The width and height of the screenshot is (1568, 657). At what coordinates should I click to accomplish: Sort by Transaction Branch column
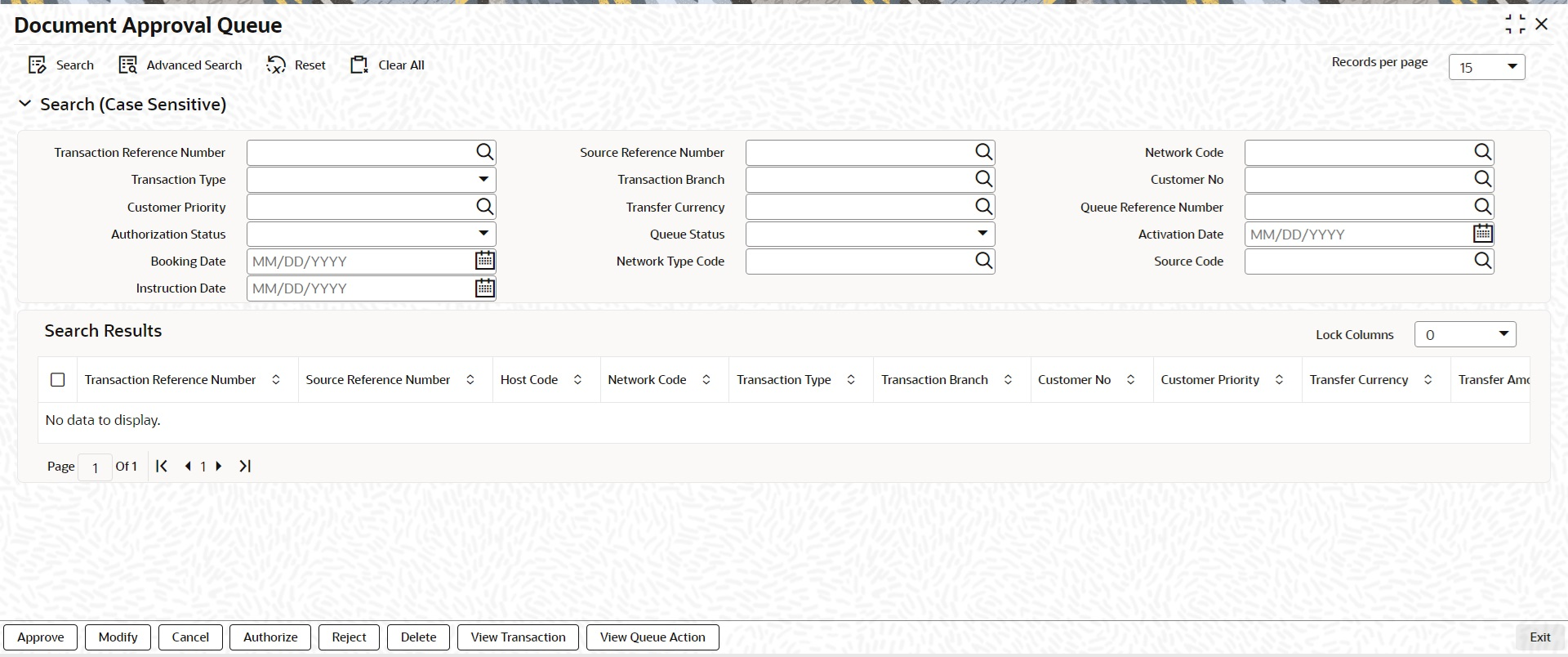click(x=1008, y=380)
